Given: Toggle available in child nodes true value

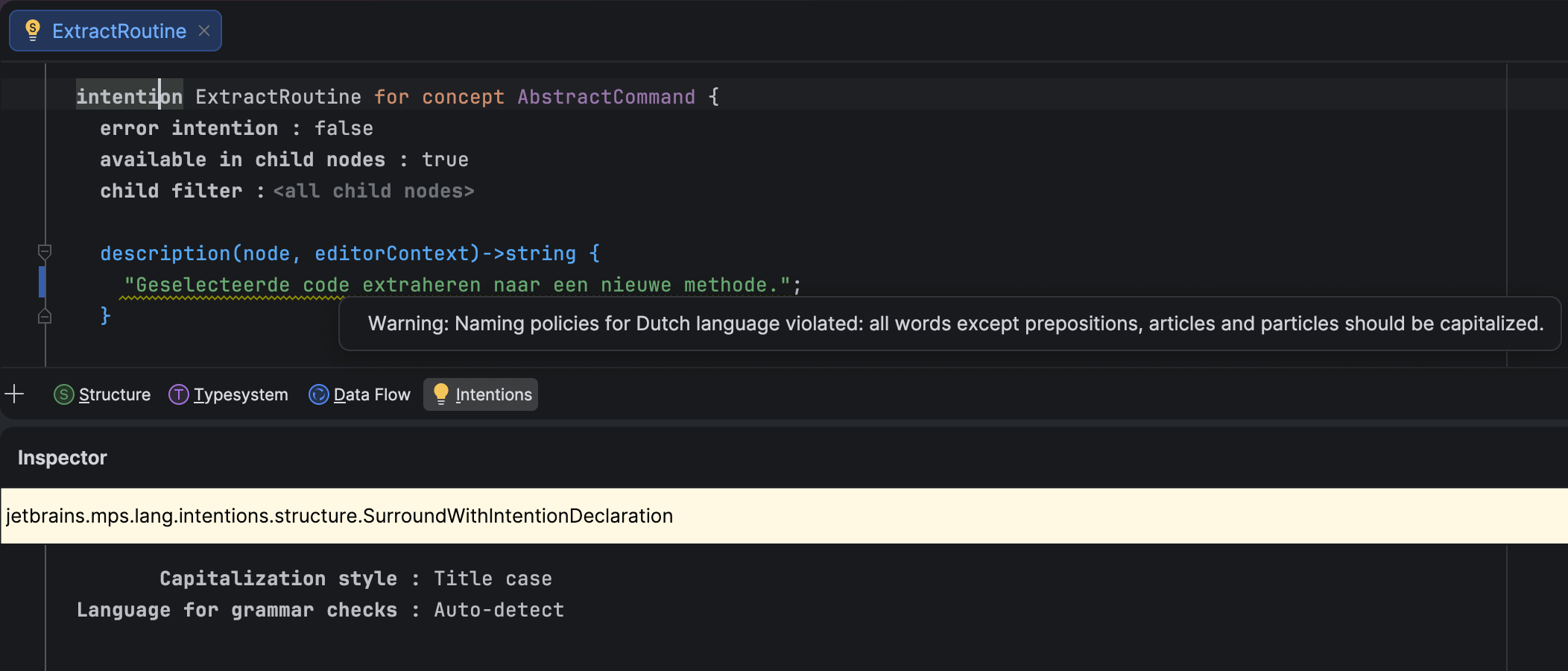Looking at the screenshot, I should tap(445, 160).
